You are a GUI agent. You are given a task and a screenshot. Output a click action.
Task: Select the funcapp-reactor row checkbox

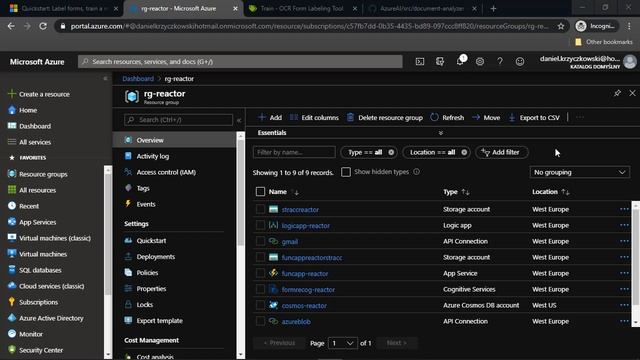point(260,273)
